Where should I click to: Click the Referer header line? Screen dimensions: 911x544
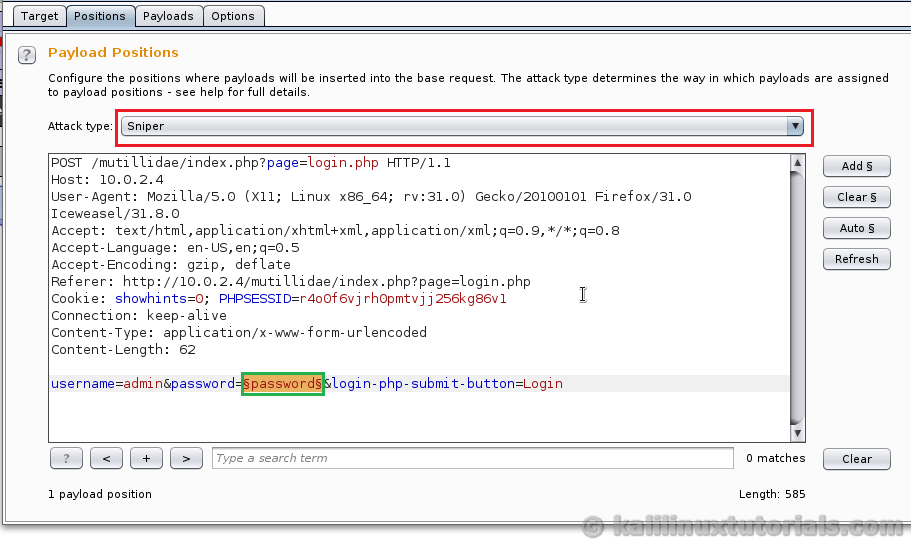(290, 281)
